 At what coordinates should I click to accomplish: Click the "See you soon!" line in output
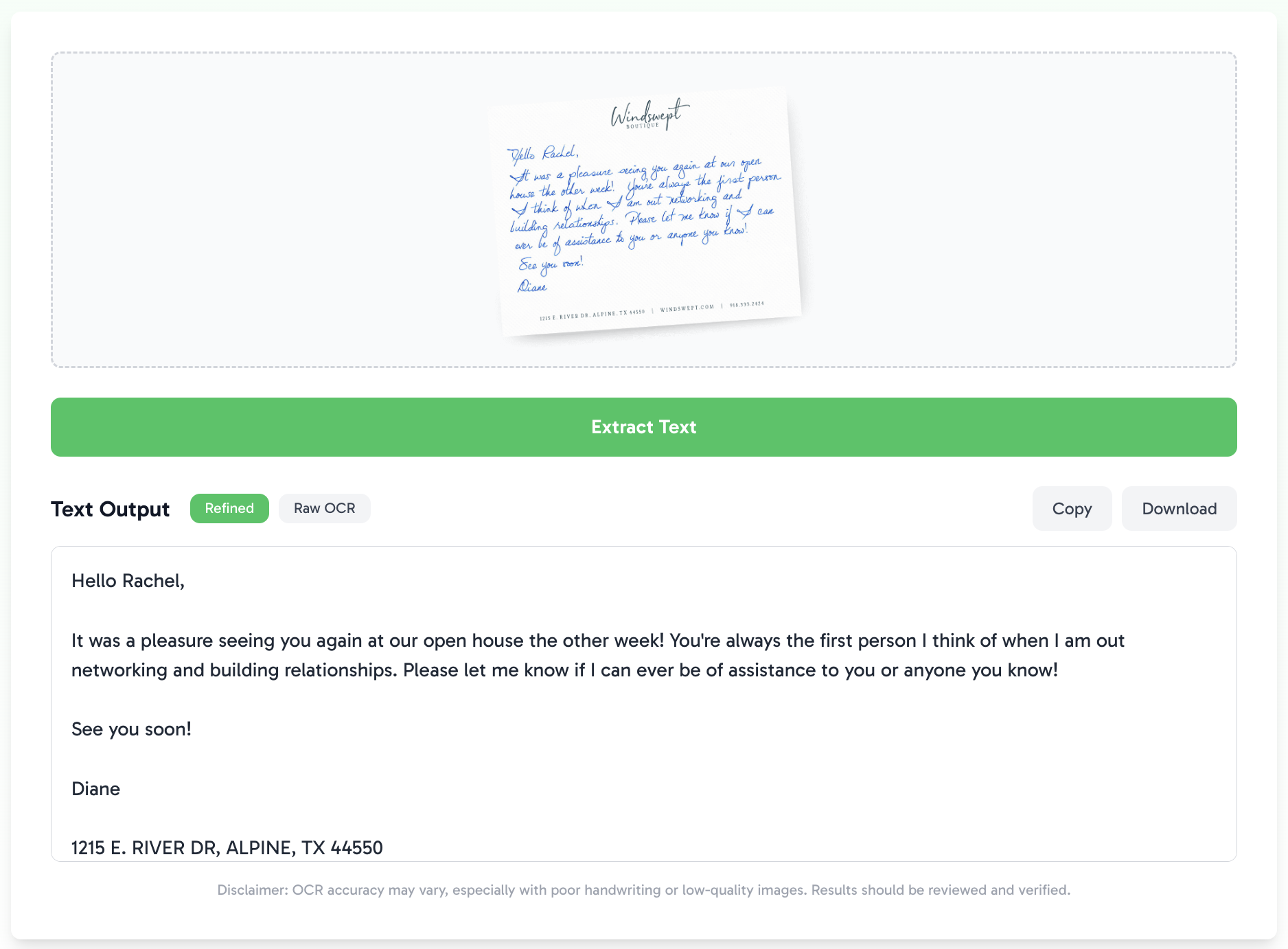click(x=131, y=729)
